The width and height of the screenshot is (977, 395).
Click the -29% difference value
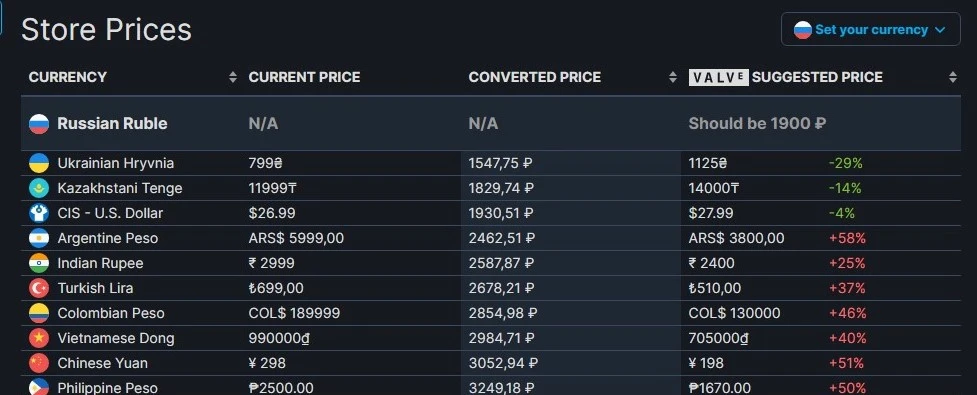(x=846, y=163)
